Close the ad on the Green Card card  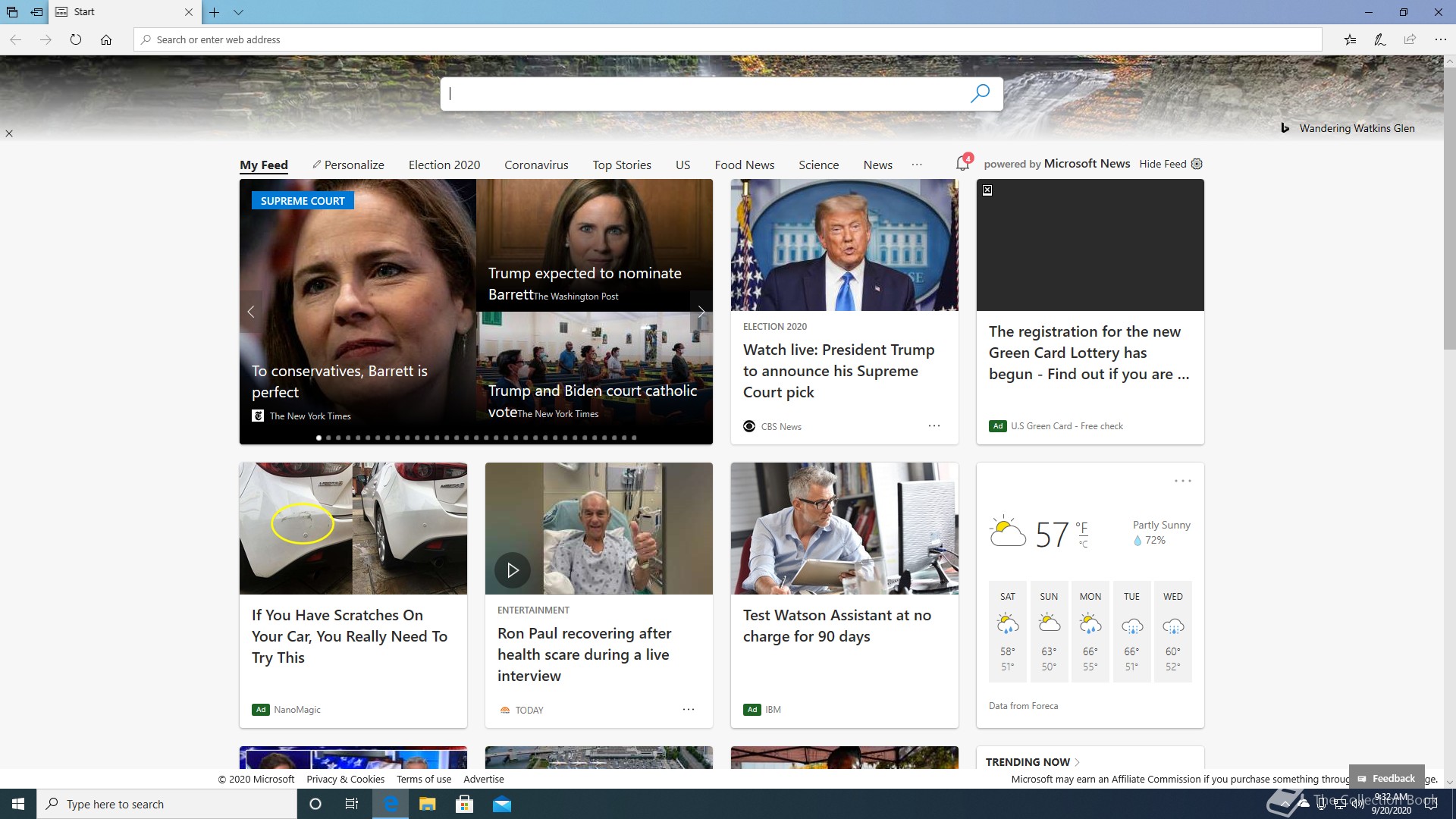click(x=987, y=190)
